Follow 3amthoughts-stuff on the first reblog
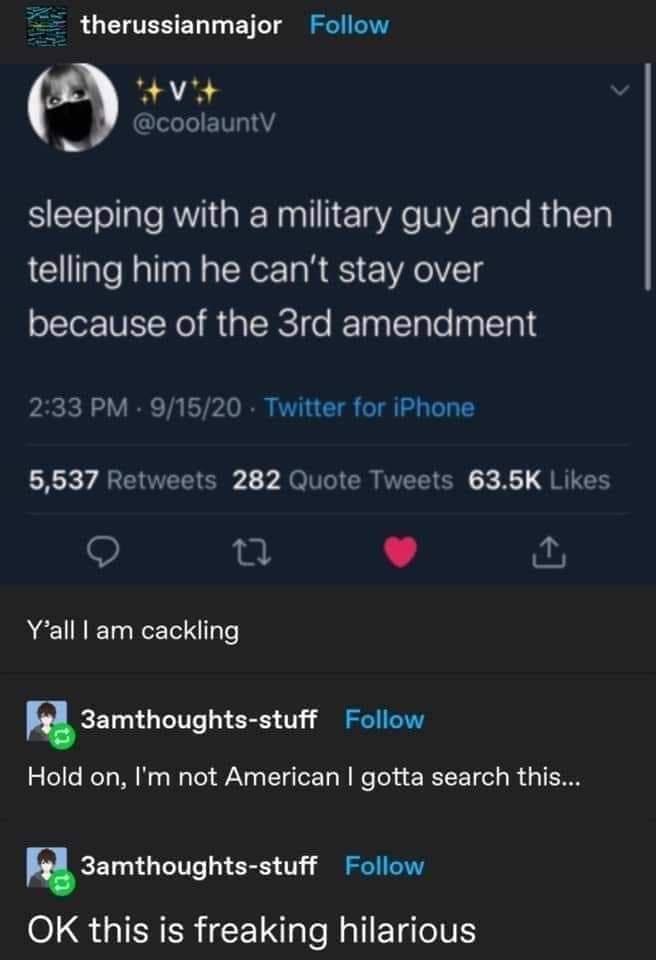 tap(384, 719)
